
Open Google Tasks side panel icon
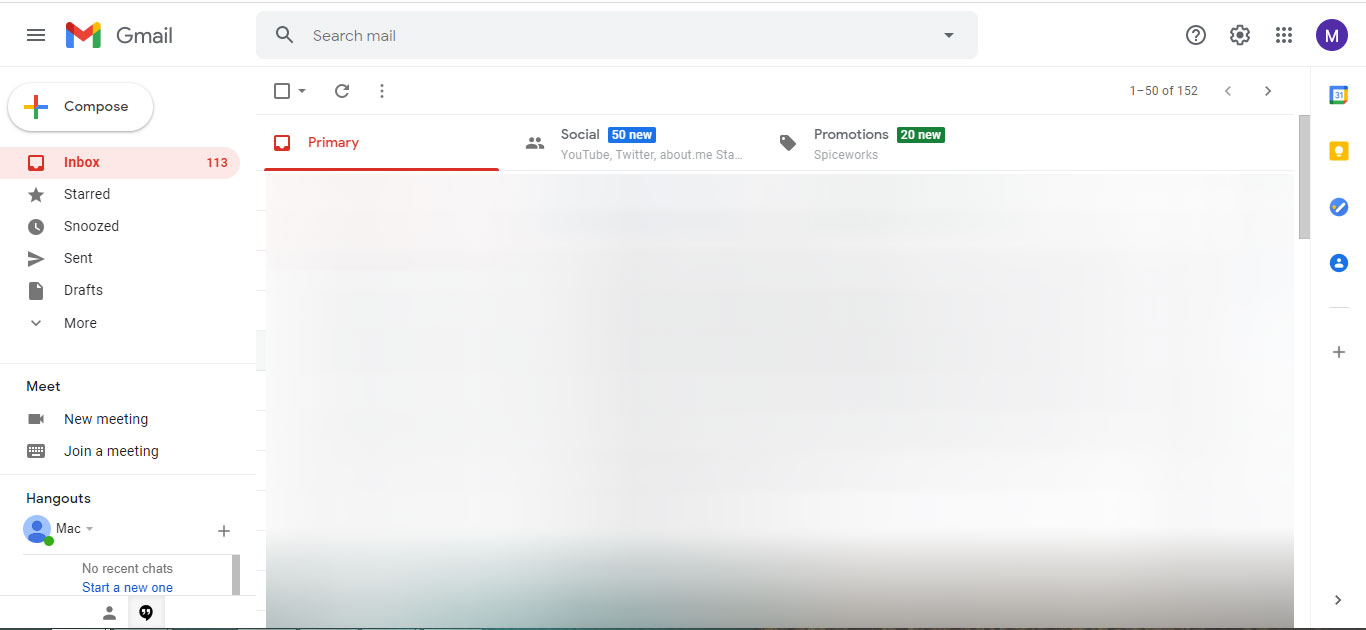tap(1338, 207)
